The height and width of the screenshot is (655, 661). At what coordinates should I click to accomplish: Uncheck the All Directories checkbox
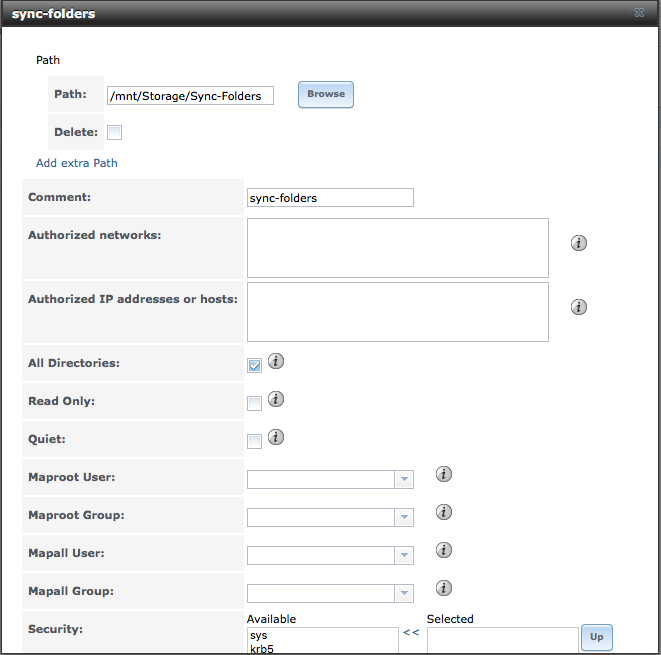click(x=254, y=365)
